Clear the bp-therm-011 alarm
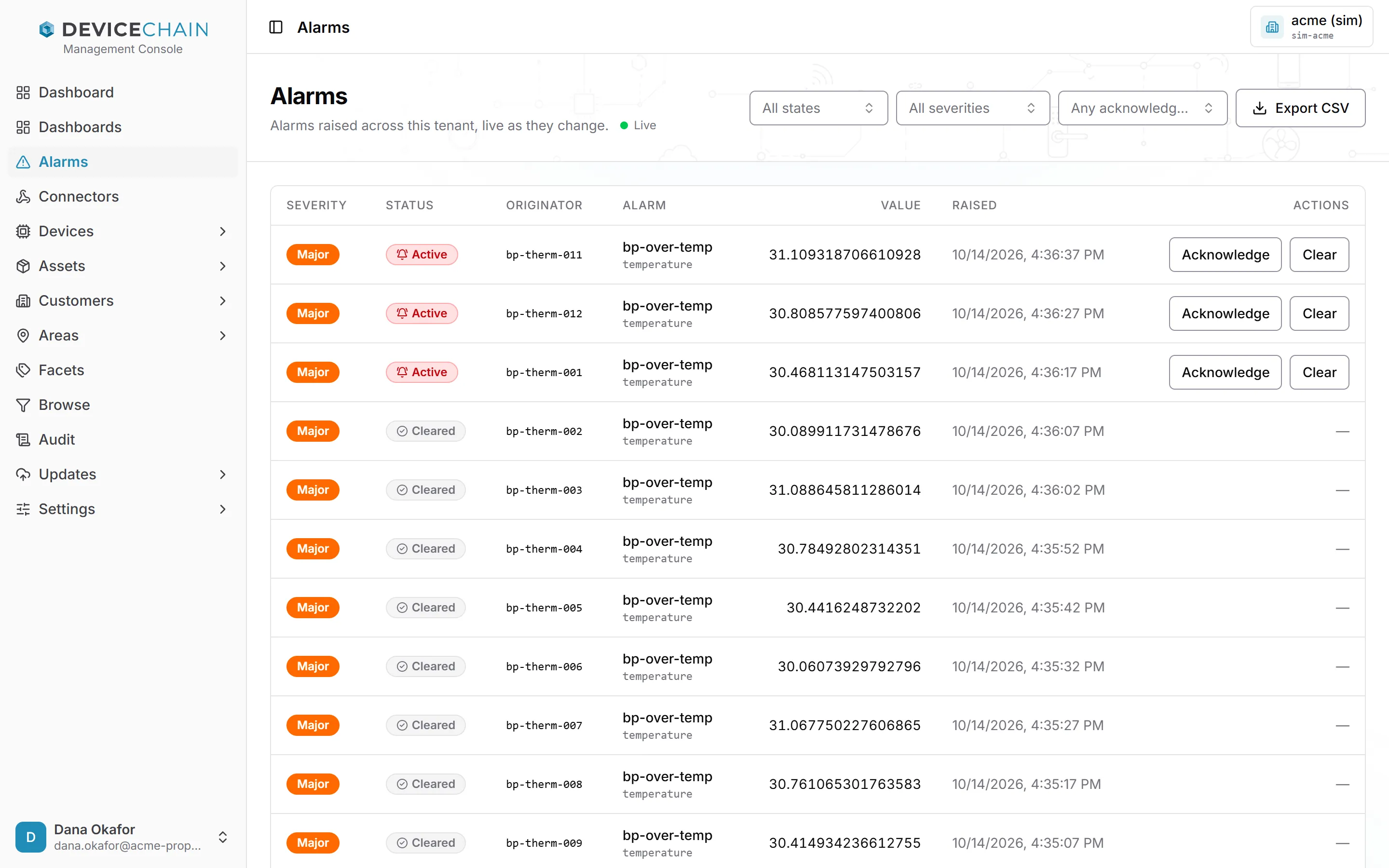Image resolution: width=1389 pixels, height=868 pixels. click(x=1319, y=254)
